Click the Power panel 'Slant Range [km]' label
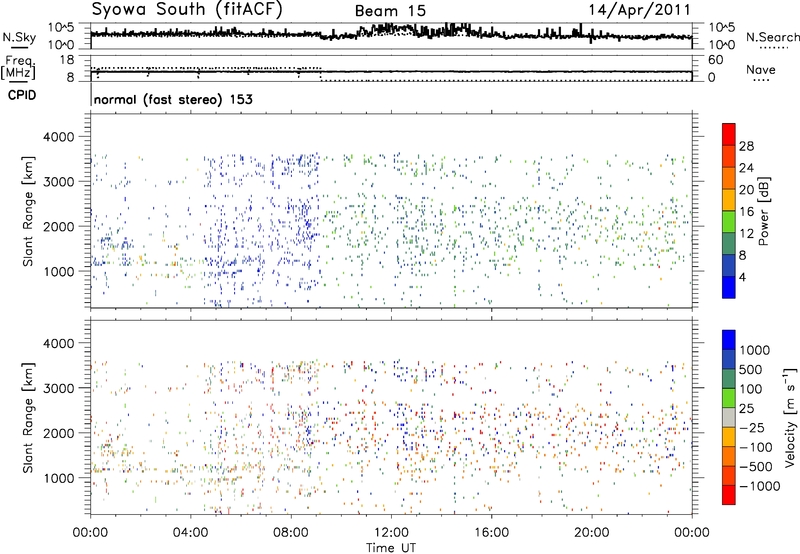 [28, 211]
